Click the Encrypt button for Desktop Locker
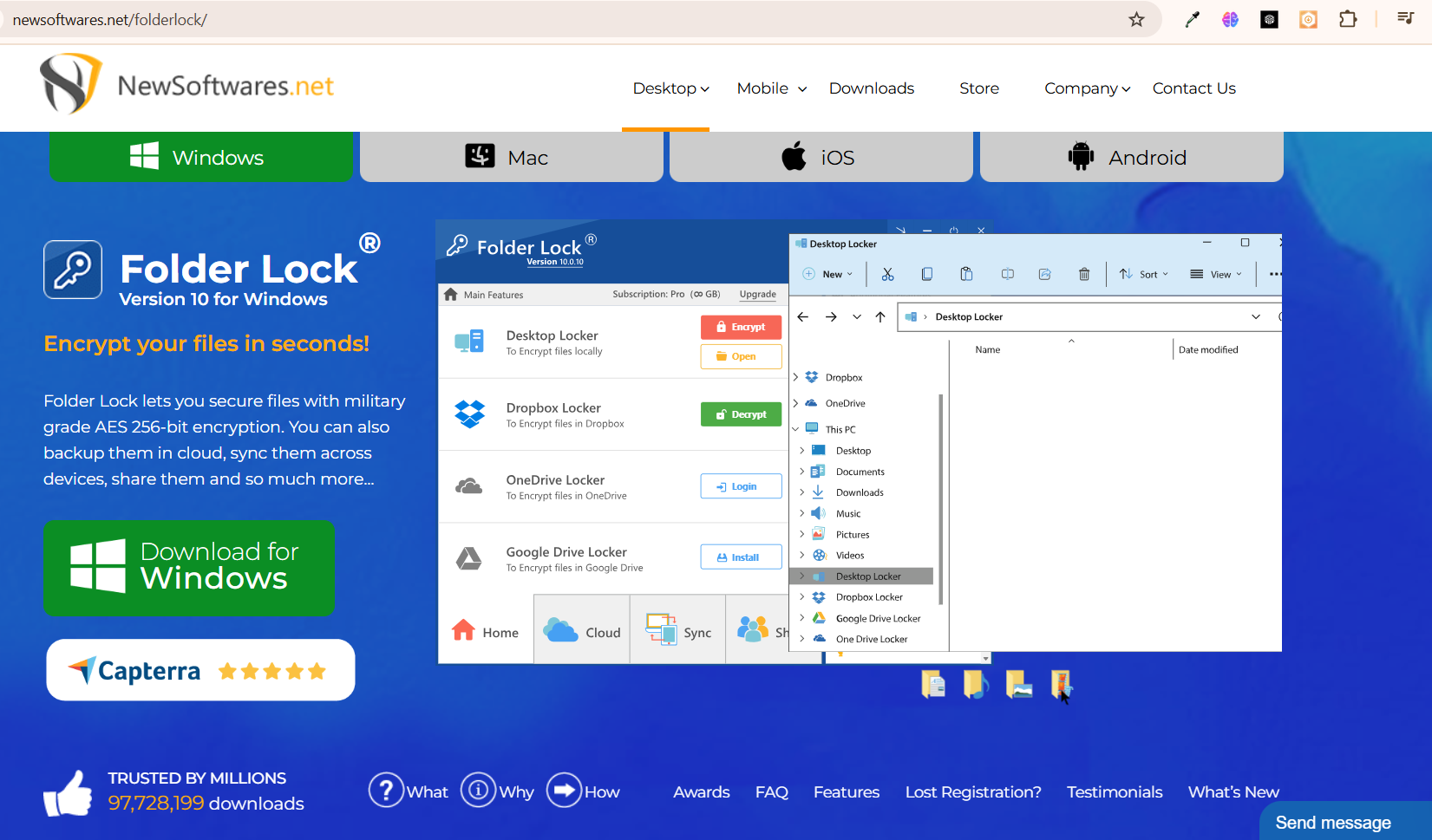The width and height of the screenshot is (1432, 840). 741,327
